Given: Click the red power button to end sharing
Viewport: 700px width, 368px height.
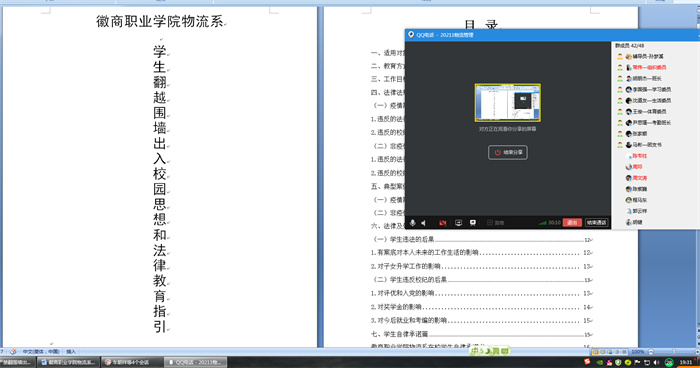Looking at the screenshot, I should click(x=508, y=152).
